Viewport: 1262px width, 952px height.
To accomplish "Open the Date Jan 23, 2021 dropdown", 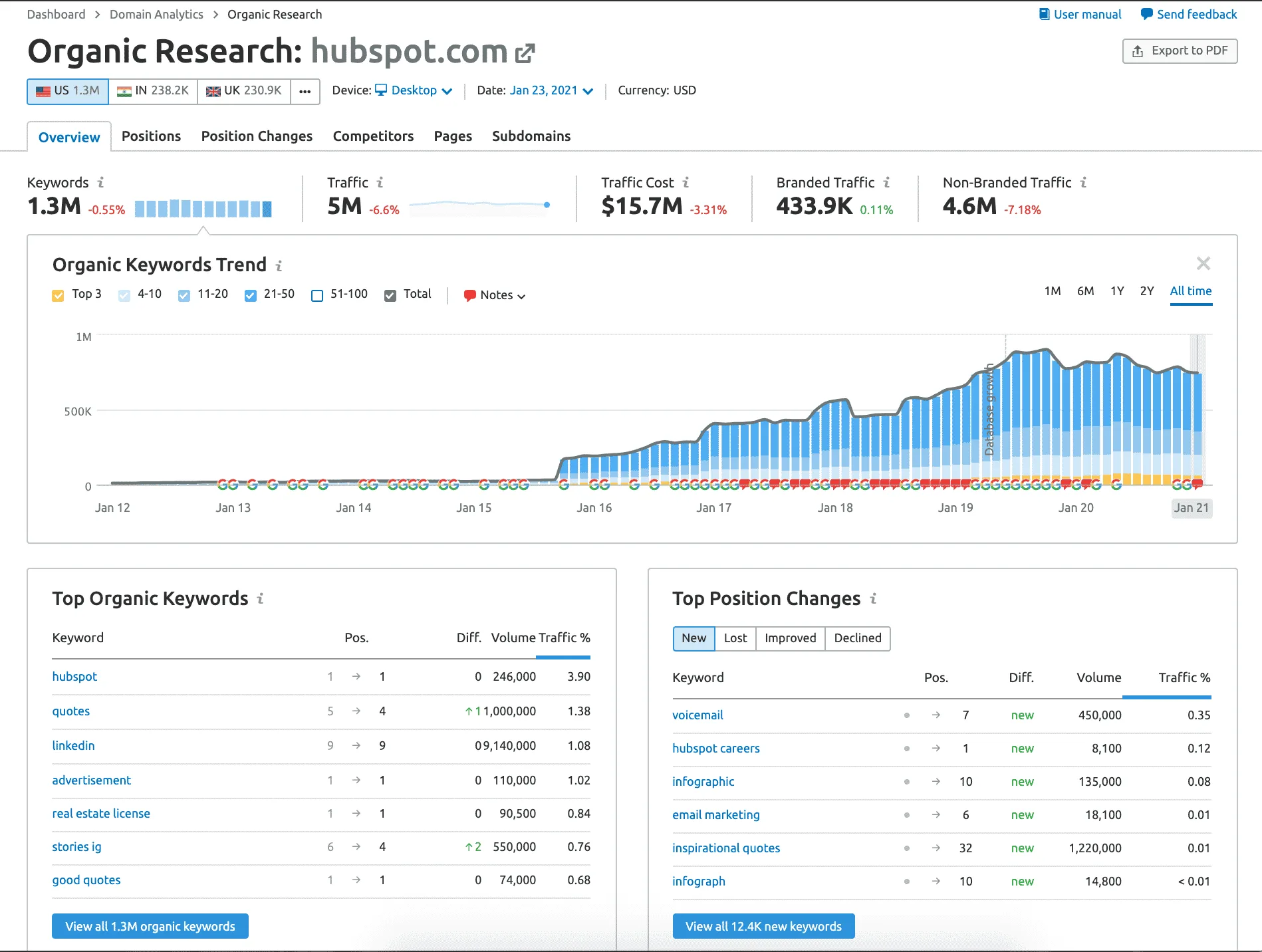I will point(551,90).
